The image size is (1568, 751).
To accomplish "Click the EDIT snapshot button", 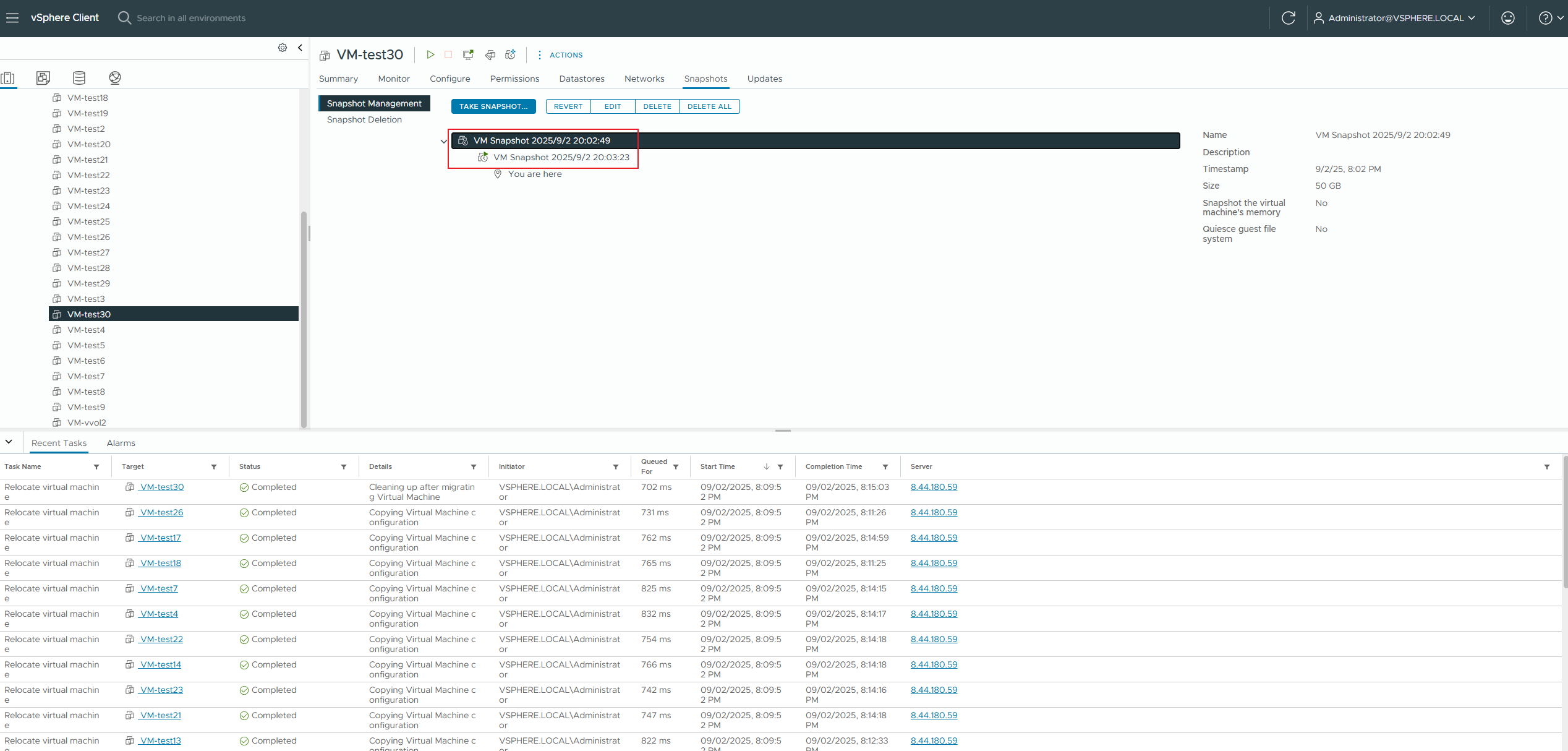I will (x=613, y=106).
